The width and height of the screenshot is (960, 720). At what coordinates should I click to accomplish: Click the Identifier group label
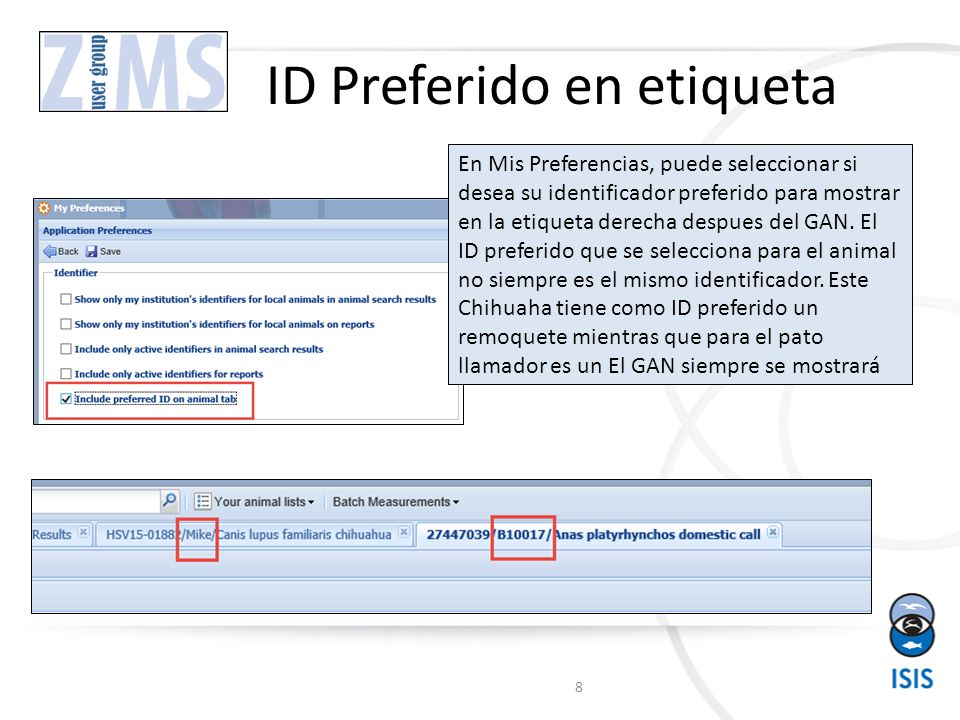[x=75, y=273]
